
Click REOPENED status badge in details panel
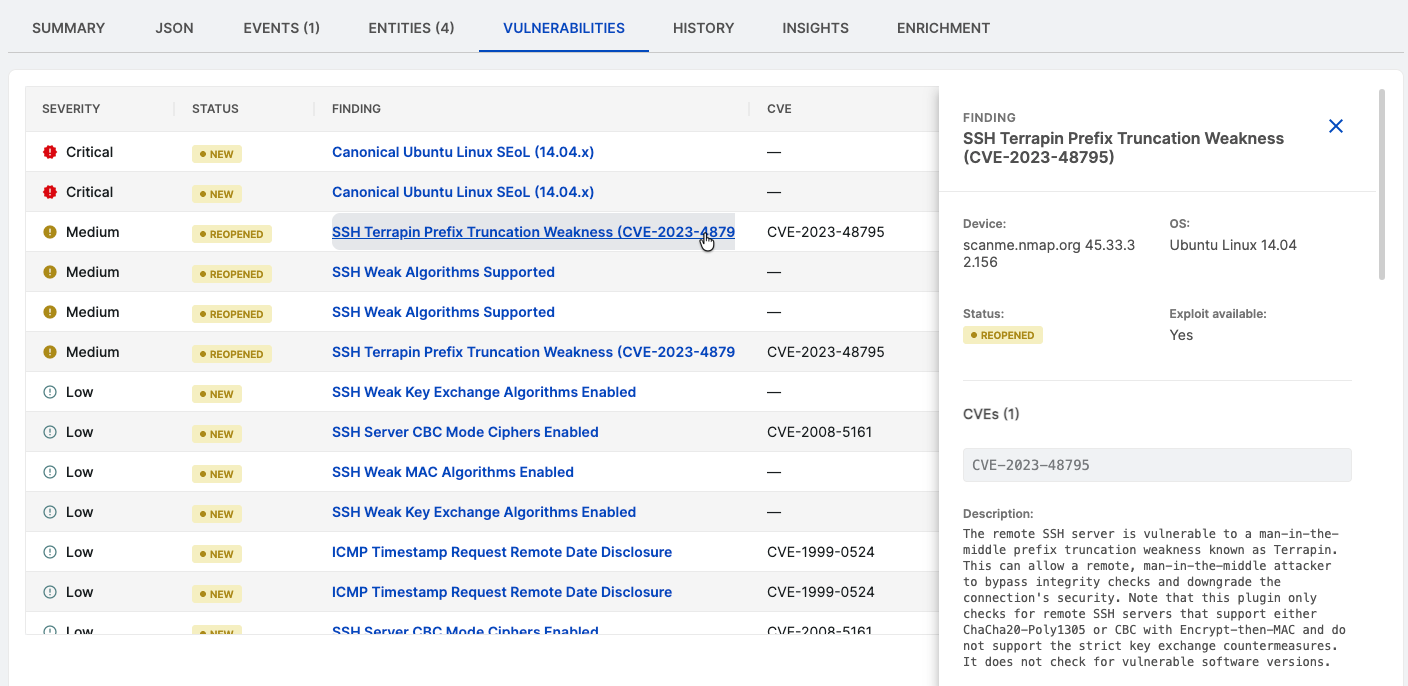click(x=1003, y=335)
